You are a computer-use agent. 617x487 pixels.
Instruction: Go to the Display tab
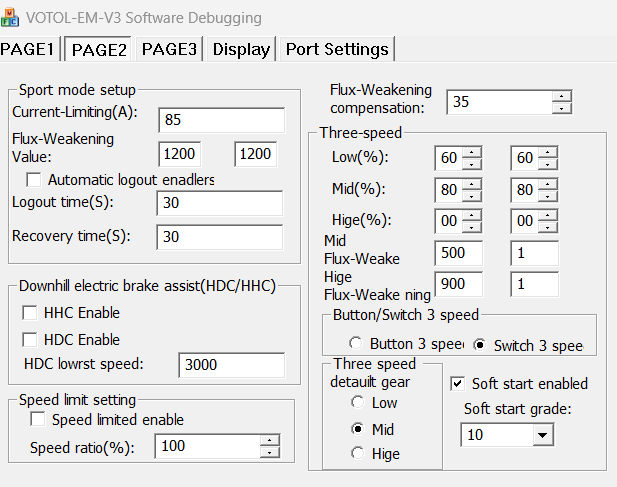tap(241, 49)
